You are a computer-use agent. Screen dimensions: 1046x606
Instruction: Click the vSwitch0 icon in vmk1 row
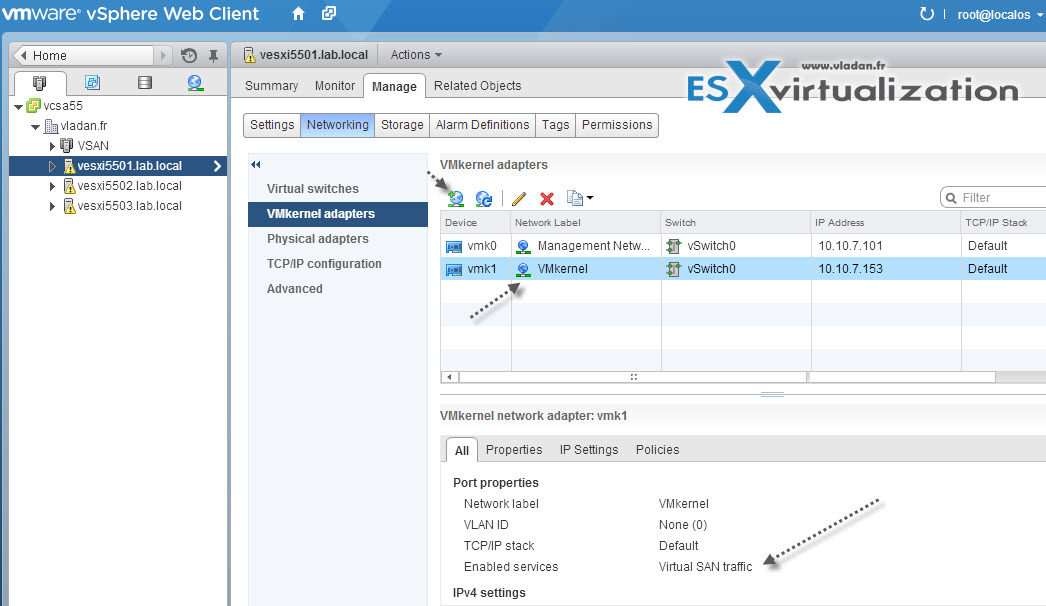click(674, 270)
